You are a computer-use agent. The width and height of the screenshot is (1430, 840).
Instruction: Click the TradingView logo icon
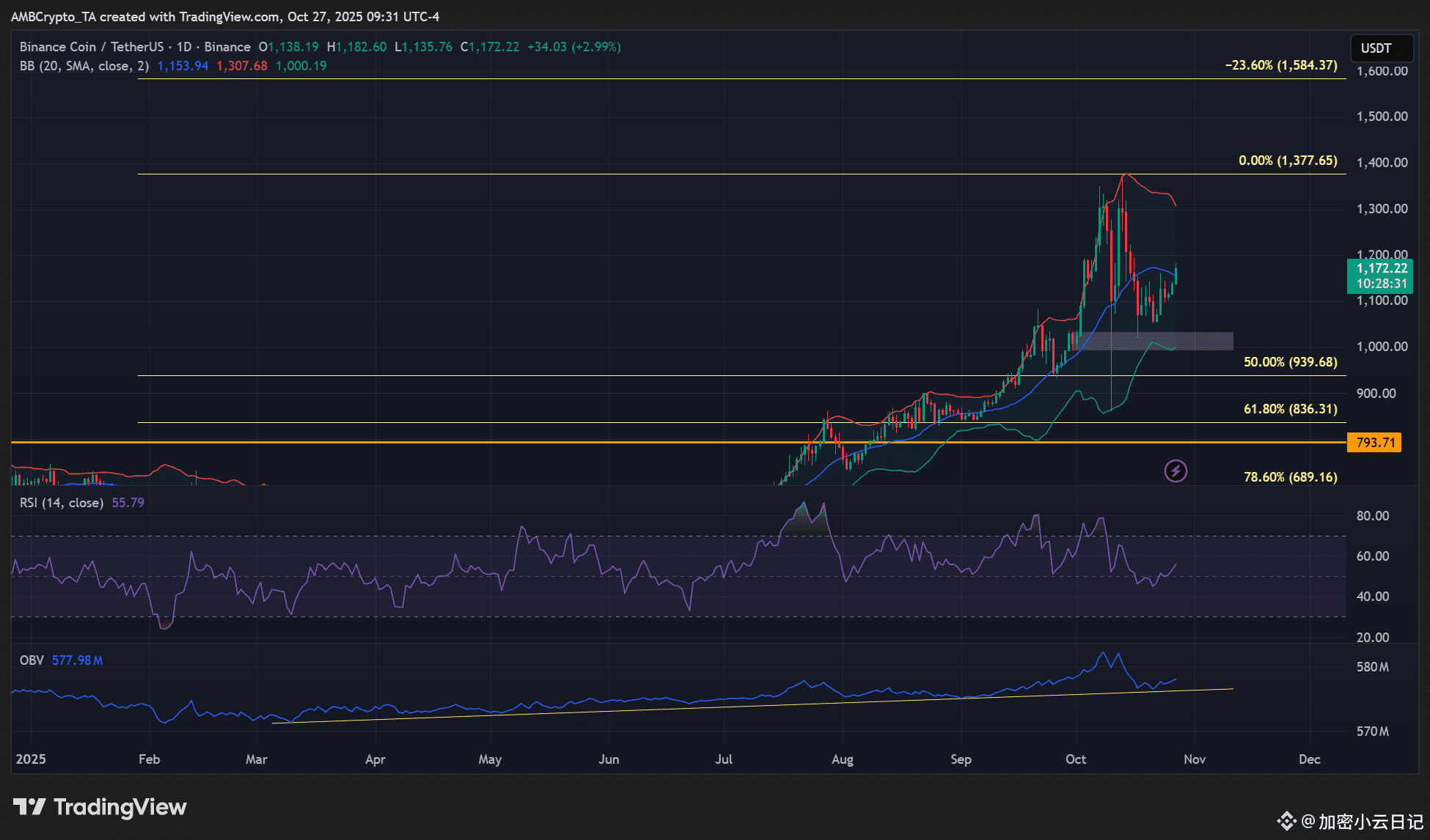click(29, 807)
